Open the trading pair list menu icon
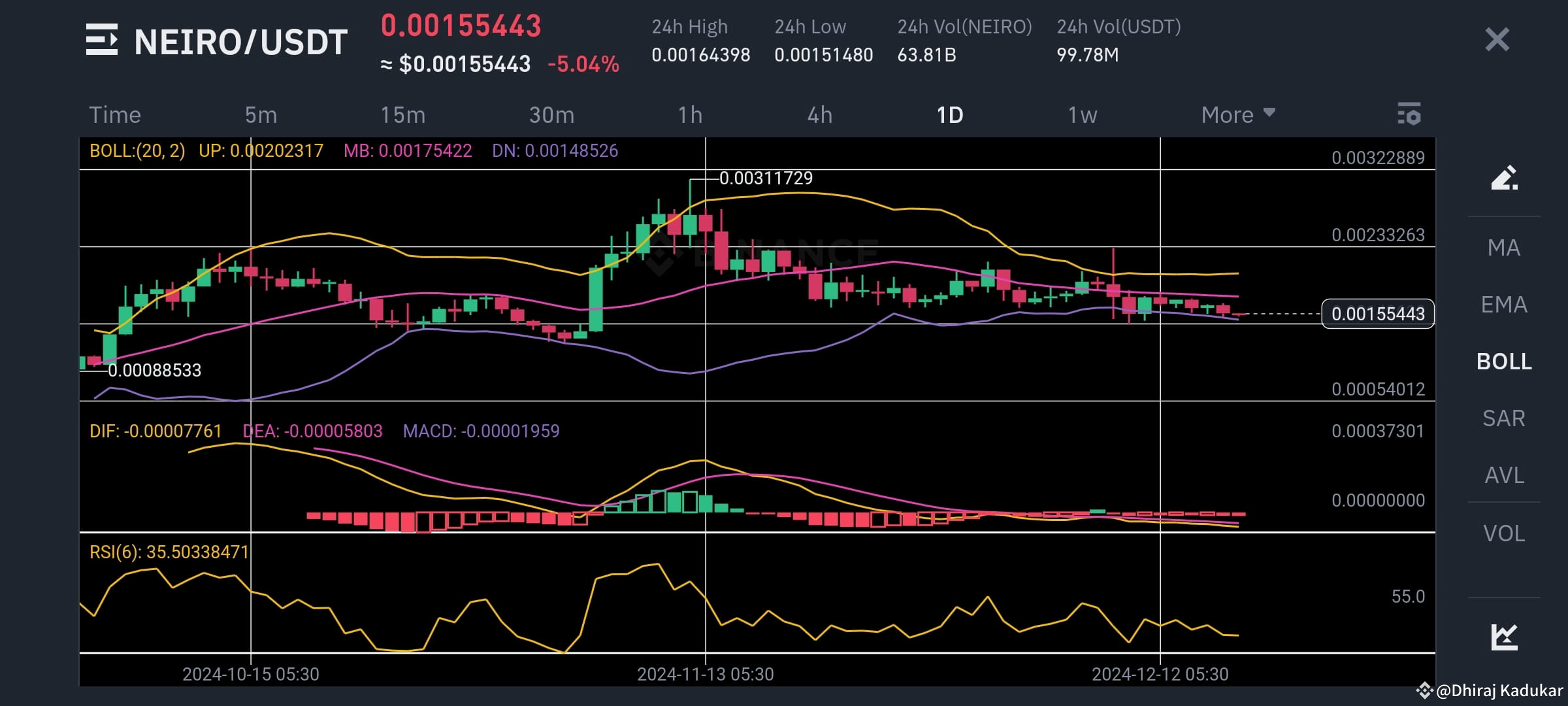Viewport: 1568px width, 706px height. 102,40
